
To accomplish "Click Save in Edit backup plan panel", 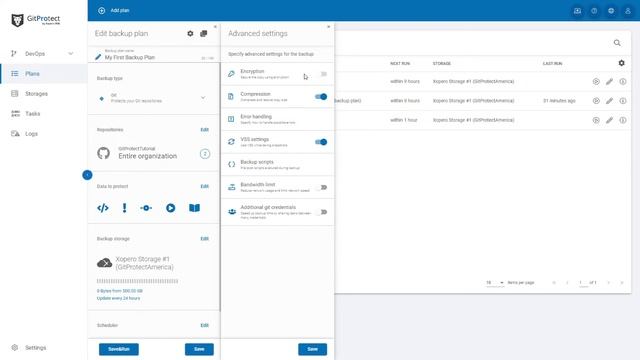I will 199,349.
